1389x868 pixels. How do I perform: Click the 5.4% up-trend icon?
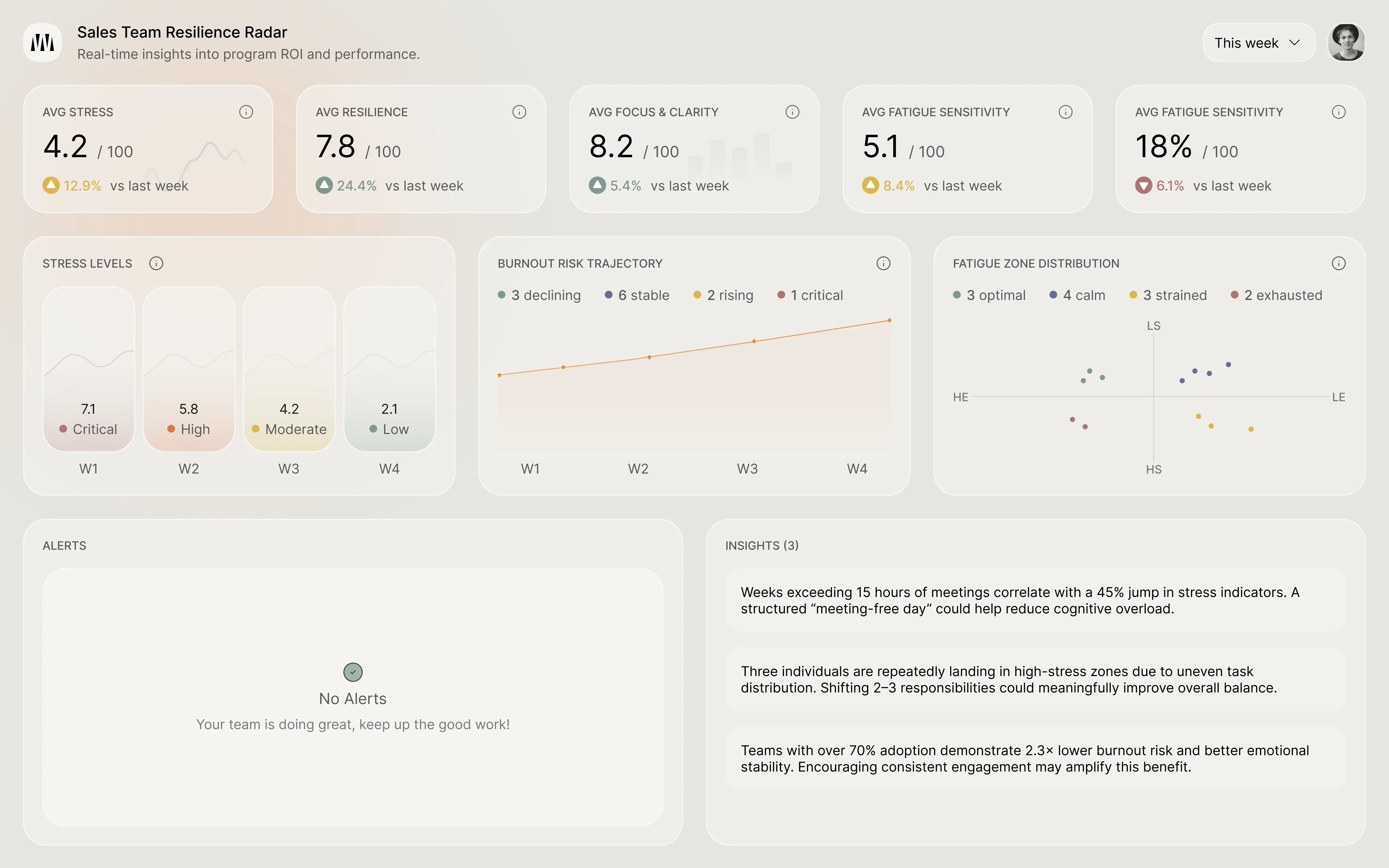tap(598, 185)
